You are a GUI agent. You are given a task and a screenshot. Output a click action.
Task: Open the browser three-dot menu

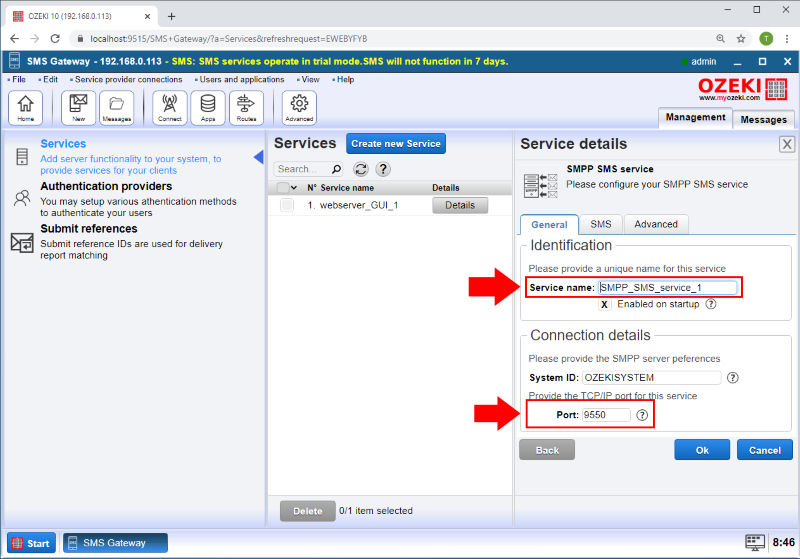787,38
